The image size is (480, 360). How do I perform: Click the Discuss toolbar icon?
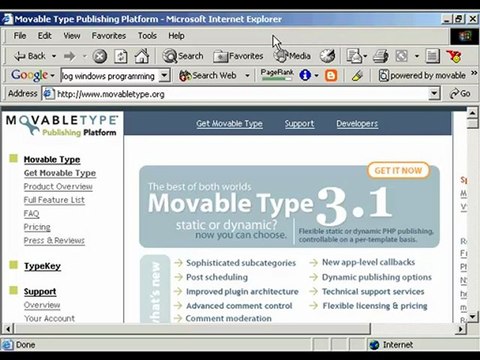[x=432, y=56]
